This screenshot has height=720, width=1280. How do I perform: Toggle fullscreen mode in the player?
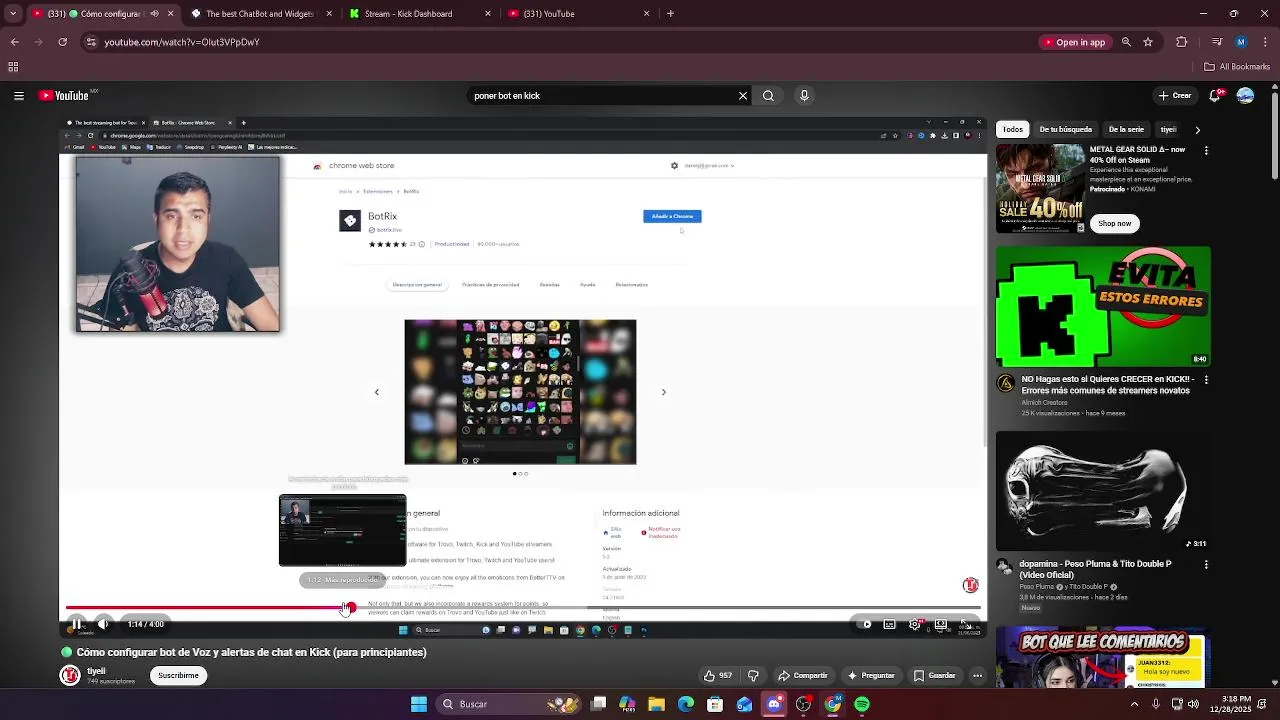[966, 624]
